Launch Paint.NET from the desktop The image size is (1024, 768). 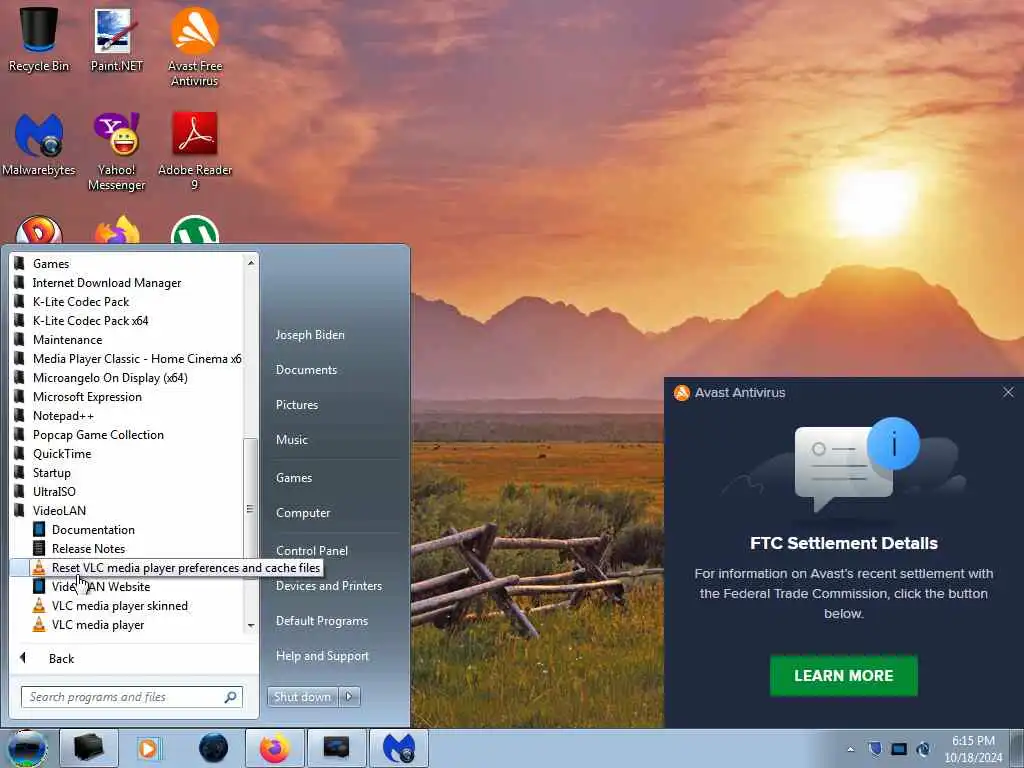(116, 39)
